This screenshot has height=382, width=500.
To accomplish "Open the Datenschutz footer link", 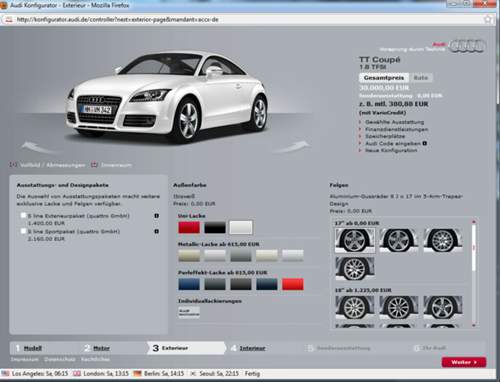I will click(60, 359).
